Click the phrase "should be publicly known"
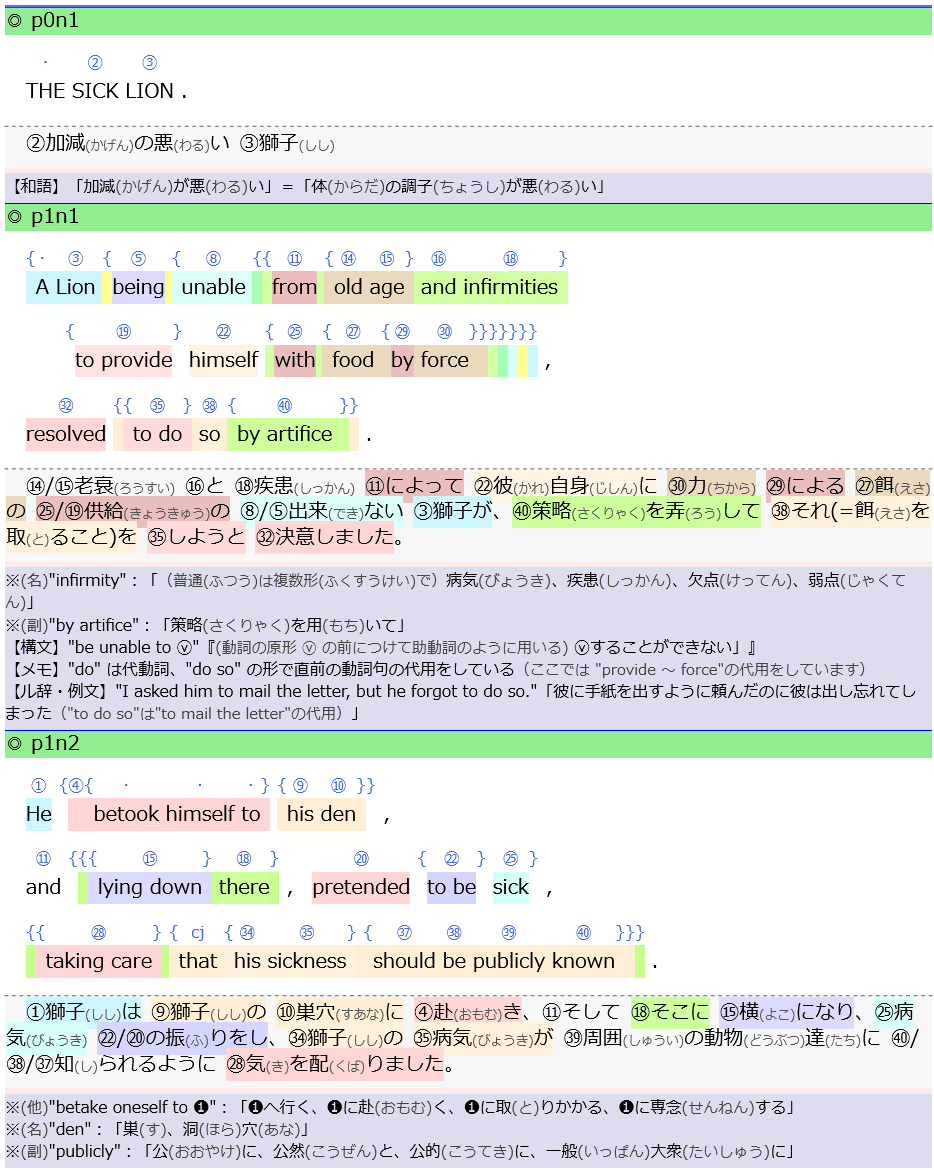This screenshot has width=934, height=1170. pos(494,961)
